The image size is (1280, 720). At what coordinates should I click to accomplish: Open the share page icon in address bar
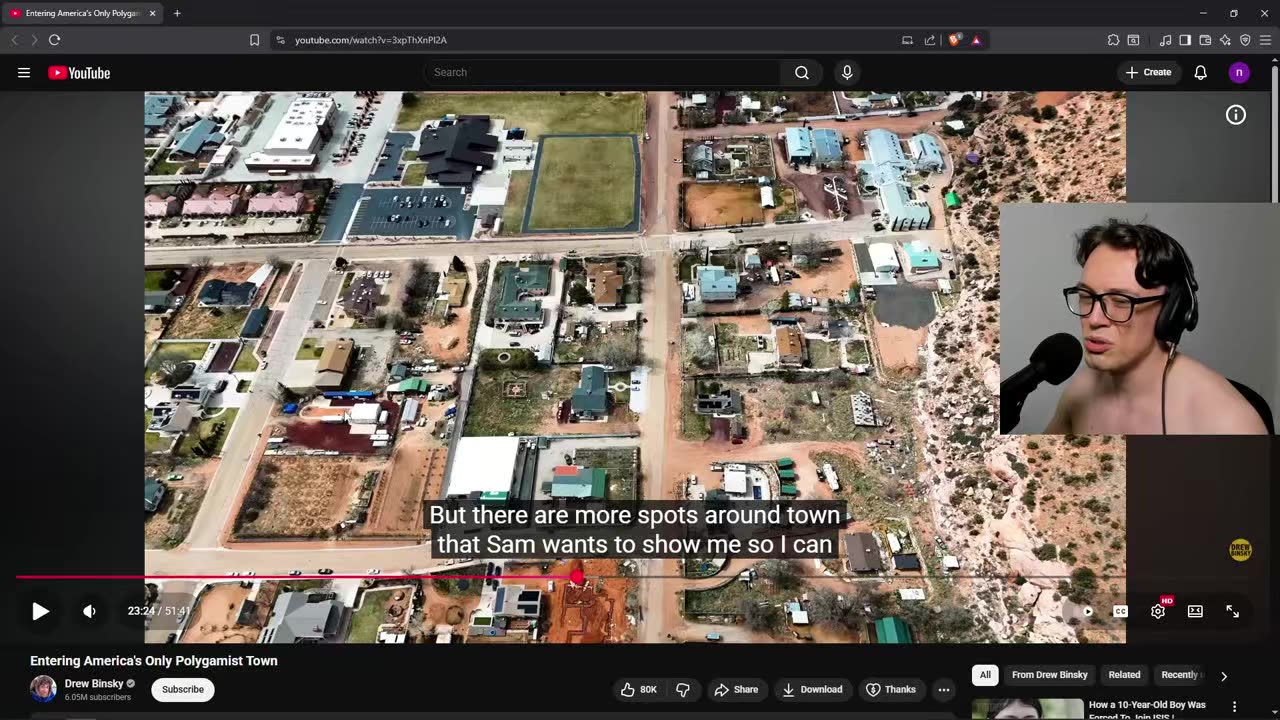[x=930, y=40]
